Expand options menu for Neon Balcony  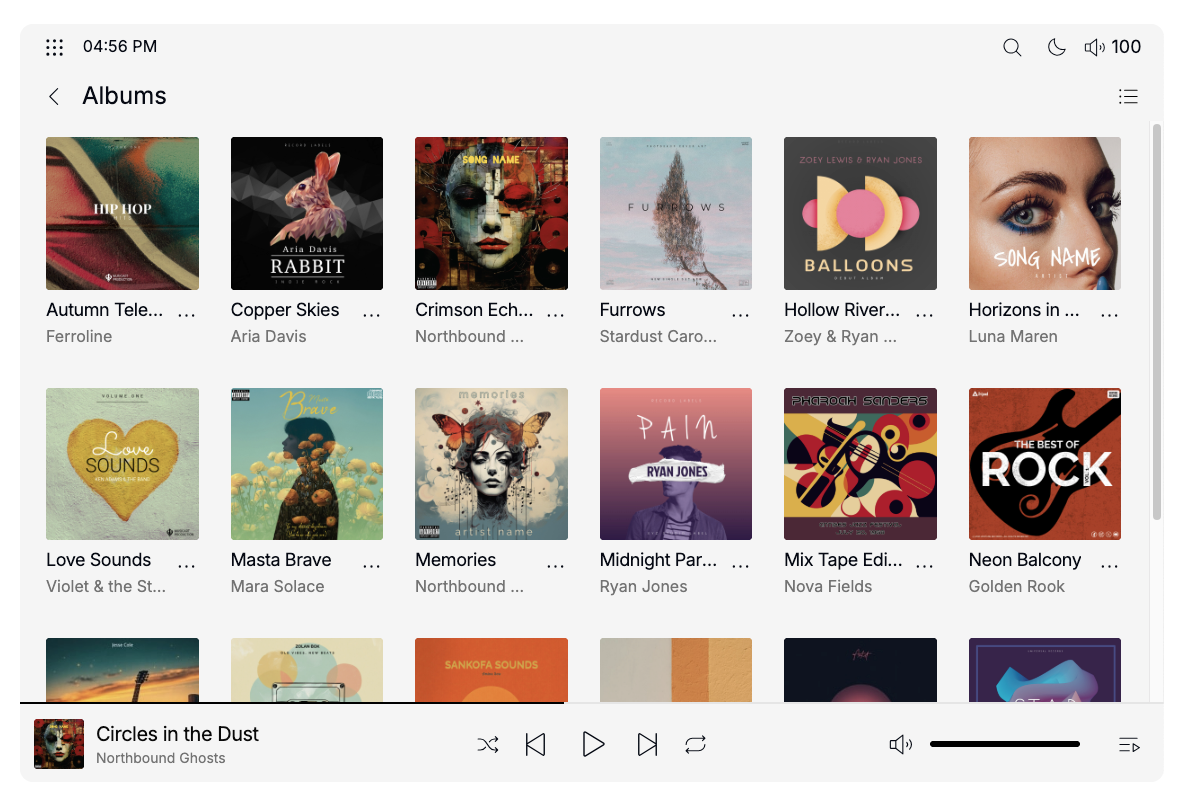click(x=1109, y=564)
